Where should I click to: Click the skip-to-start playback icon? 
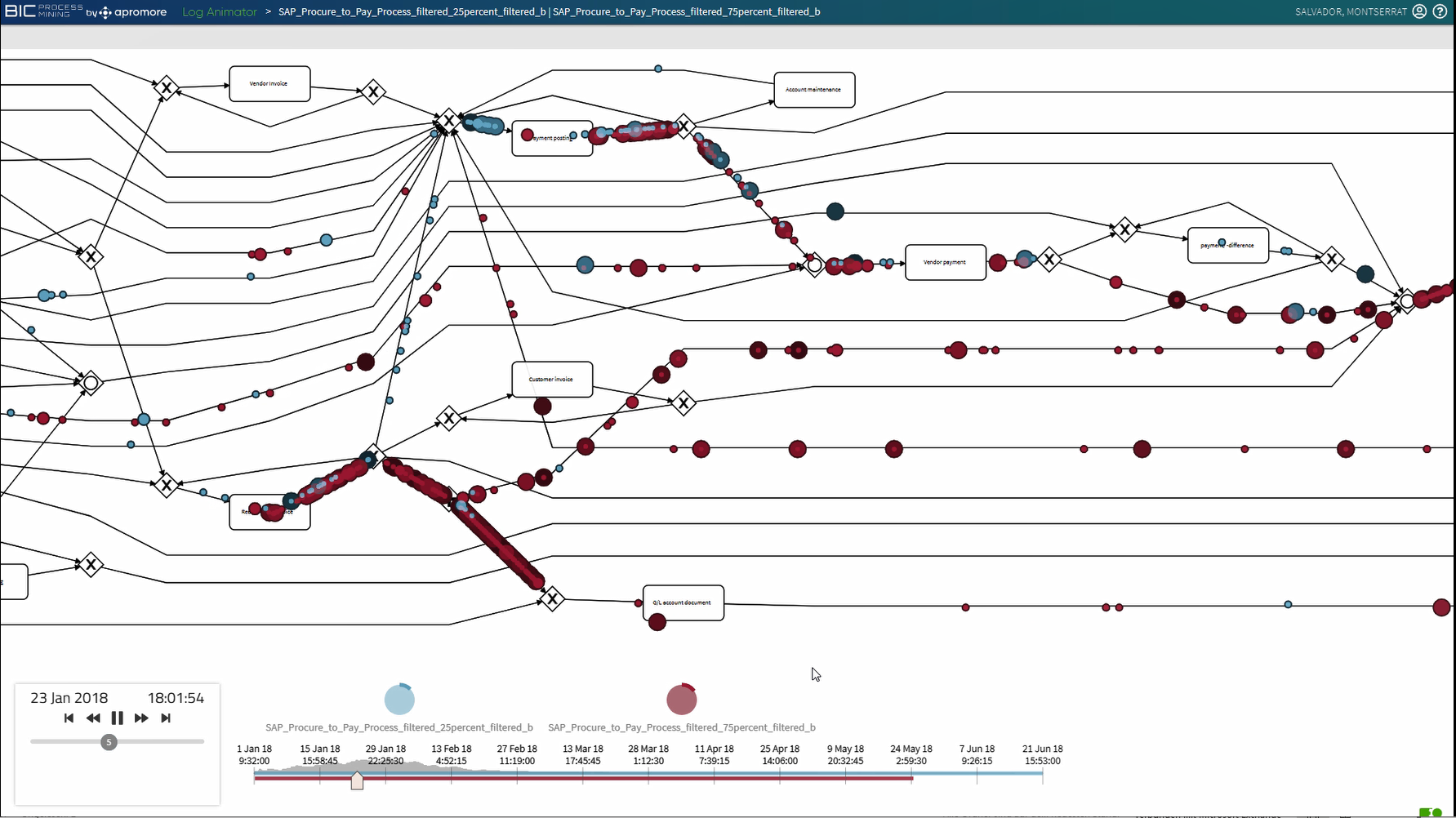(x=69, y=718)
